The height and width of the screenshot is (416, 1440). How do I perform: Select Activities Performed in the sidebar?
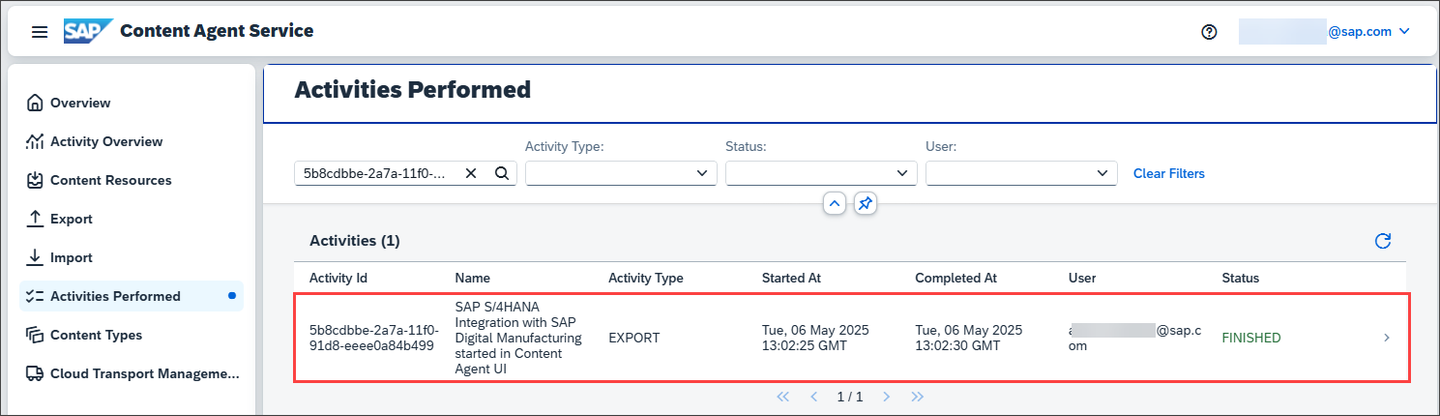[131, 296]
